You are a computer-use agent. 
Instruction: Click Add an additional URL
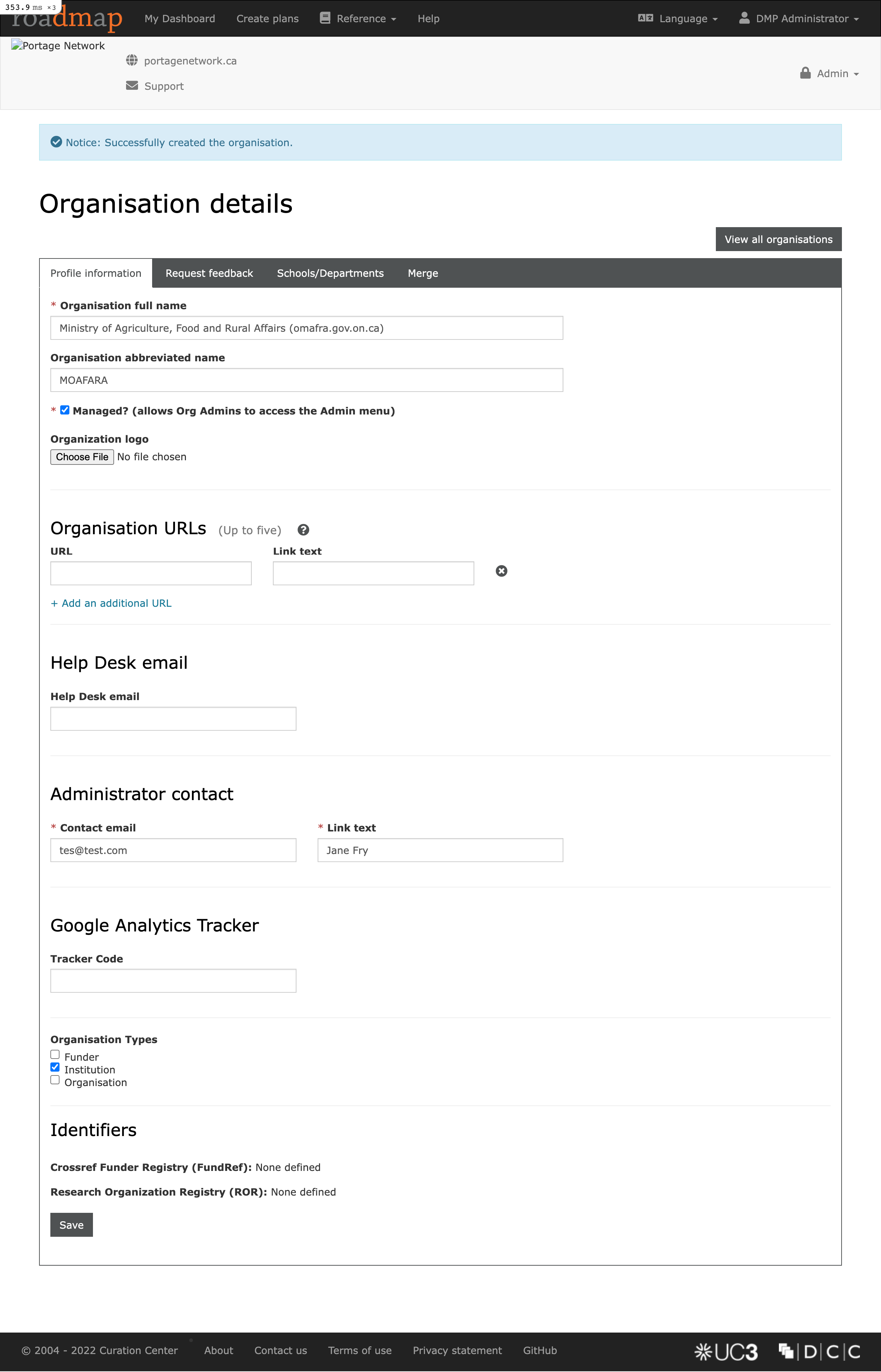(x=112, y=603)
